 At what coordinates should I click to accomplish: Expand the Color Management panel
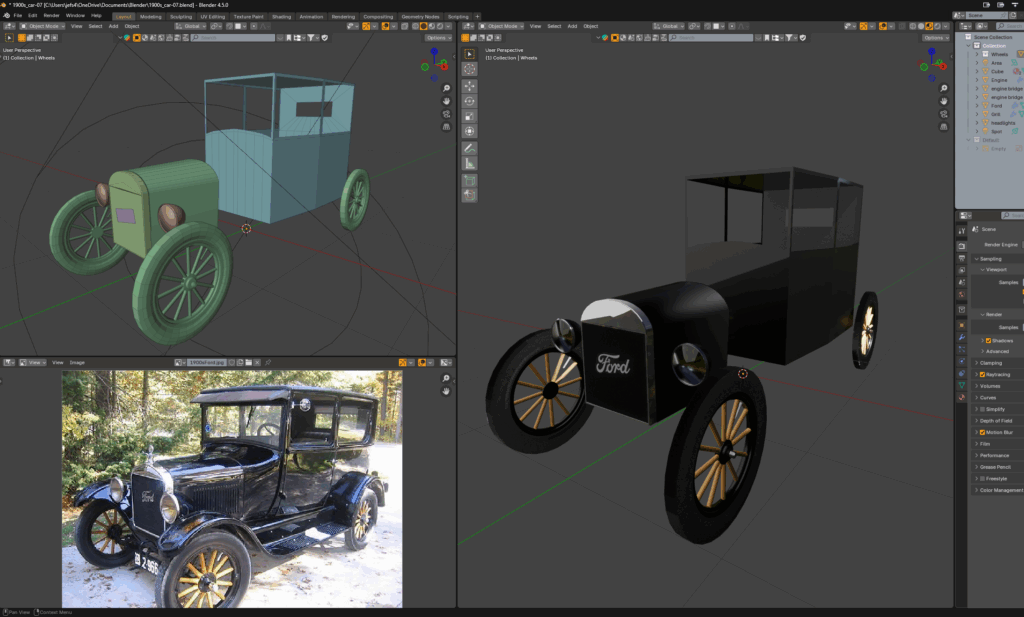coord(1000,490)
